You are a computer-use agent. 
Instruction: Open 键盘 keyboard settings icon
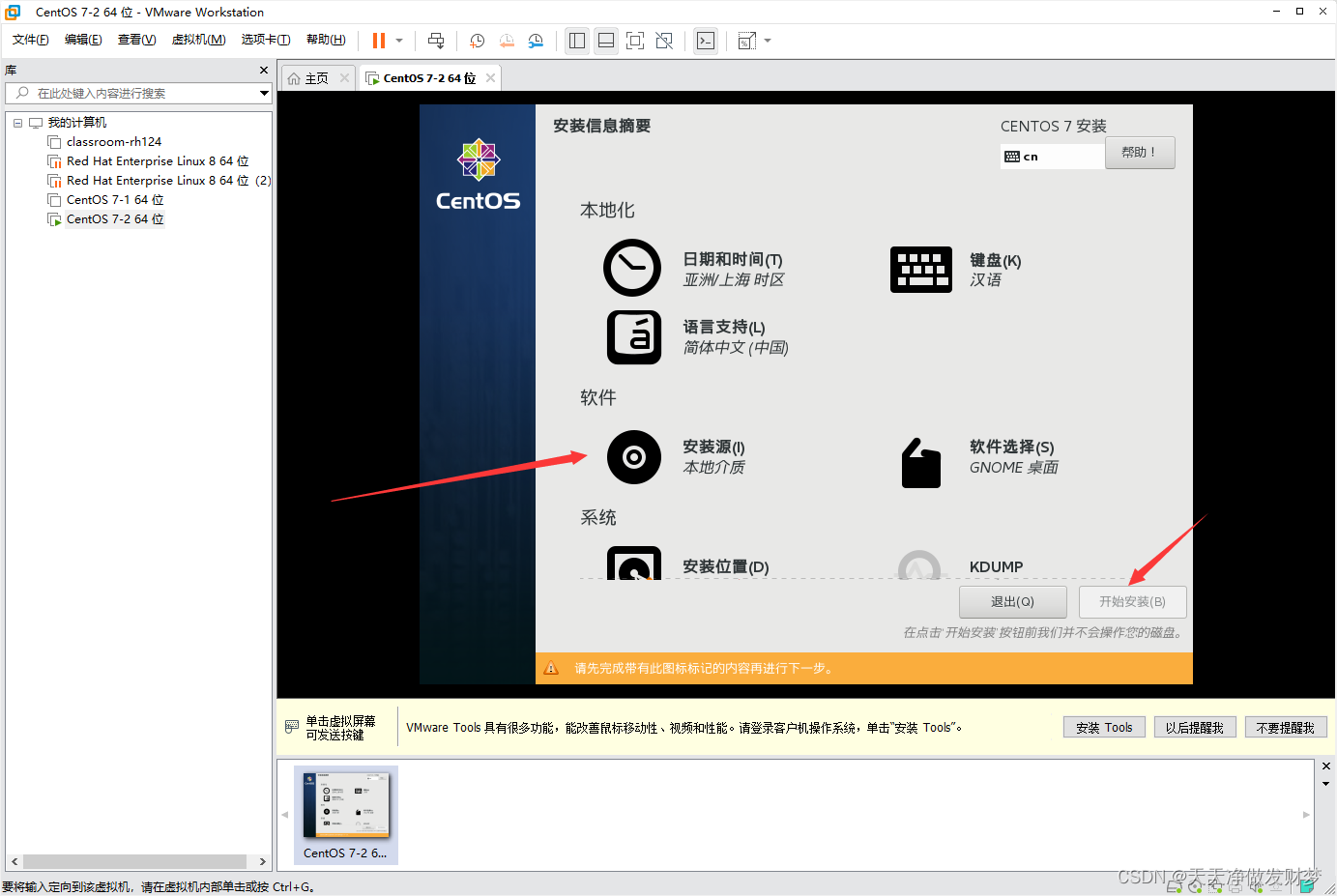[x=920, y=270]
